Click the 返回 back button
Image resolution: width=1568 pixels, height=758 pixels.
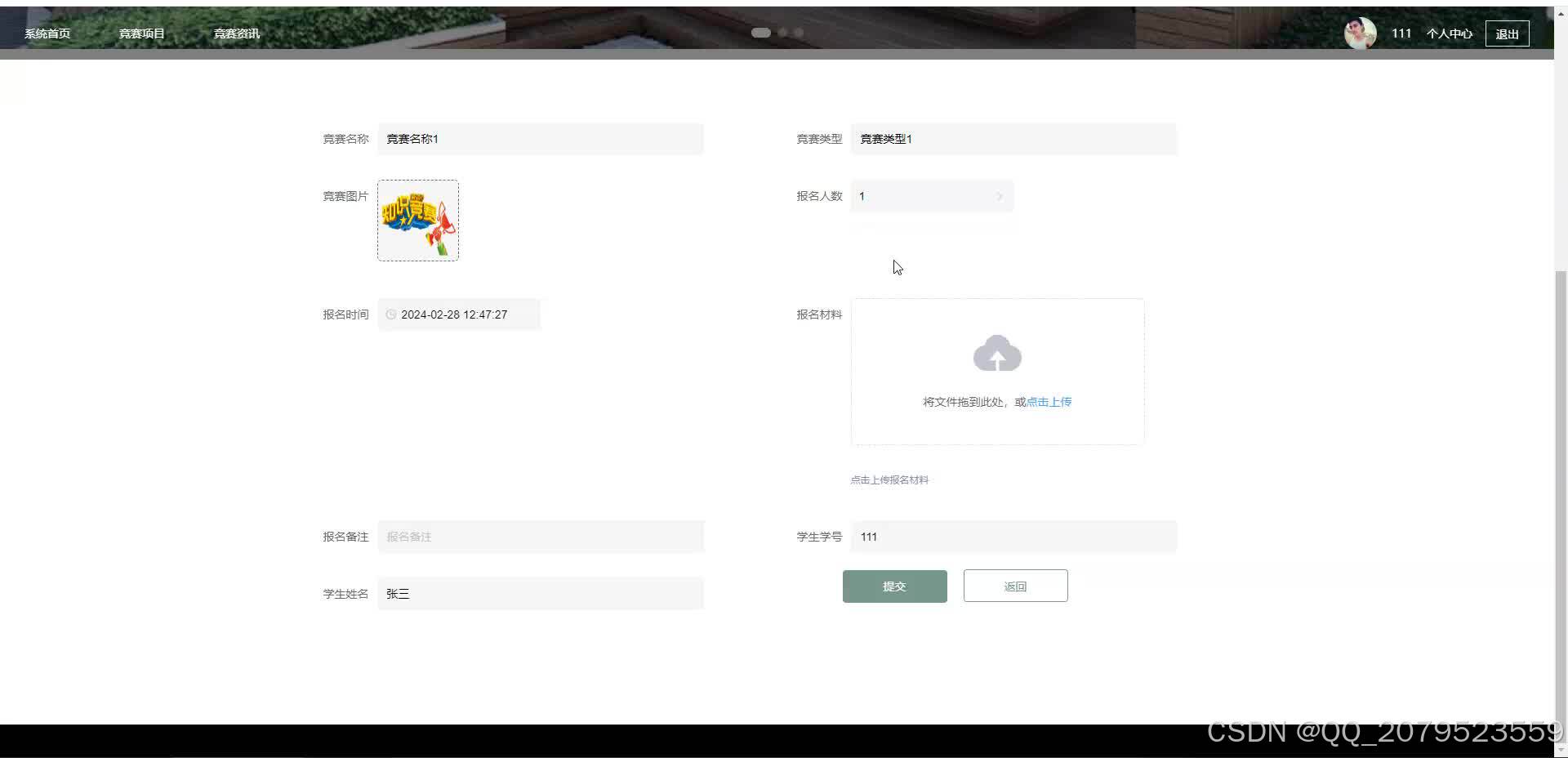1016,586
